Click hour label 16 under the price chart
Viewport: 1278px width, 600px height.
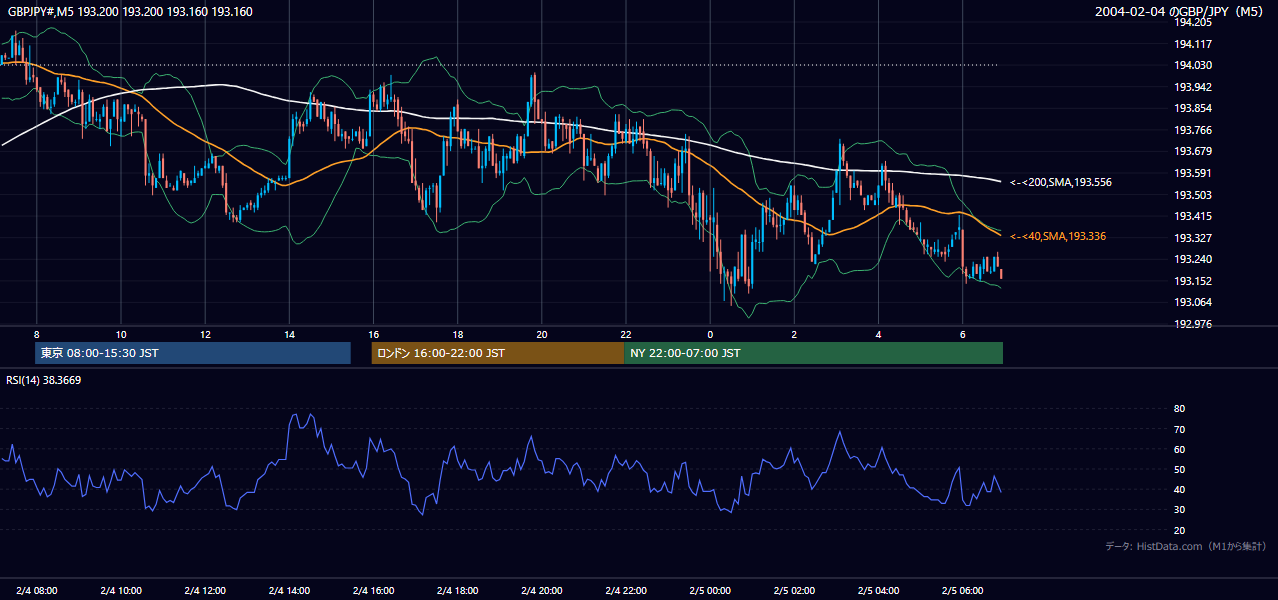click(x=373, y=334)
